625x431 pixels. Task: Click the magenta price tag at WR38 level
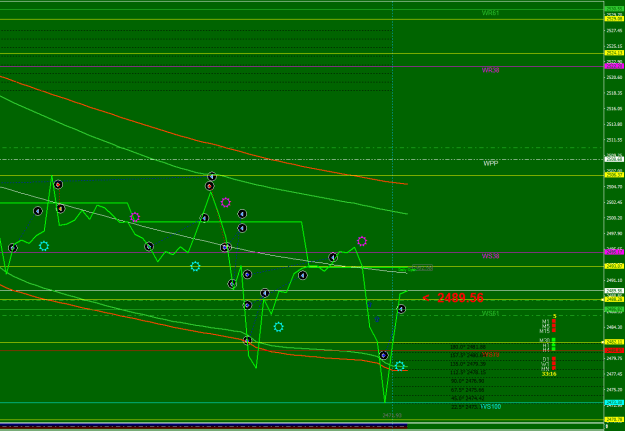pos(614,66)
